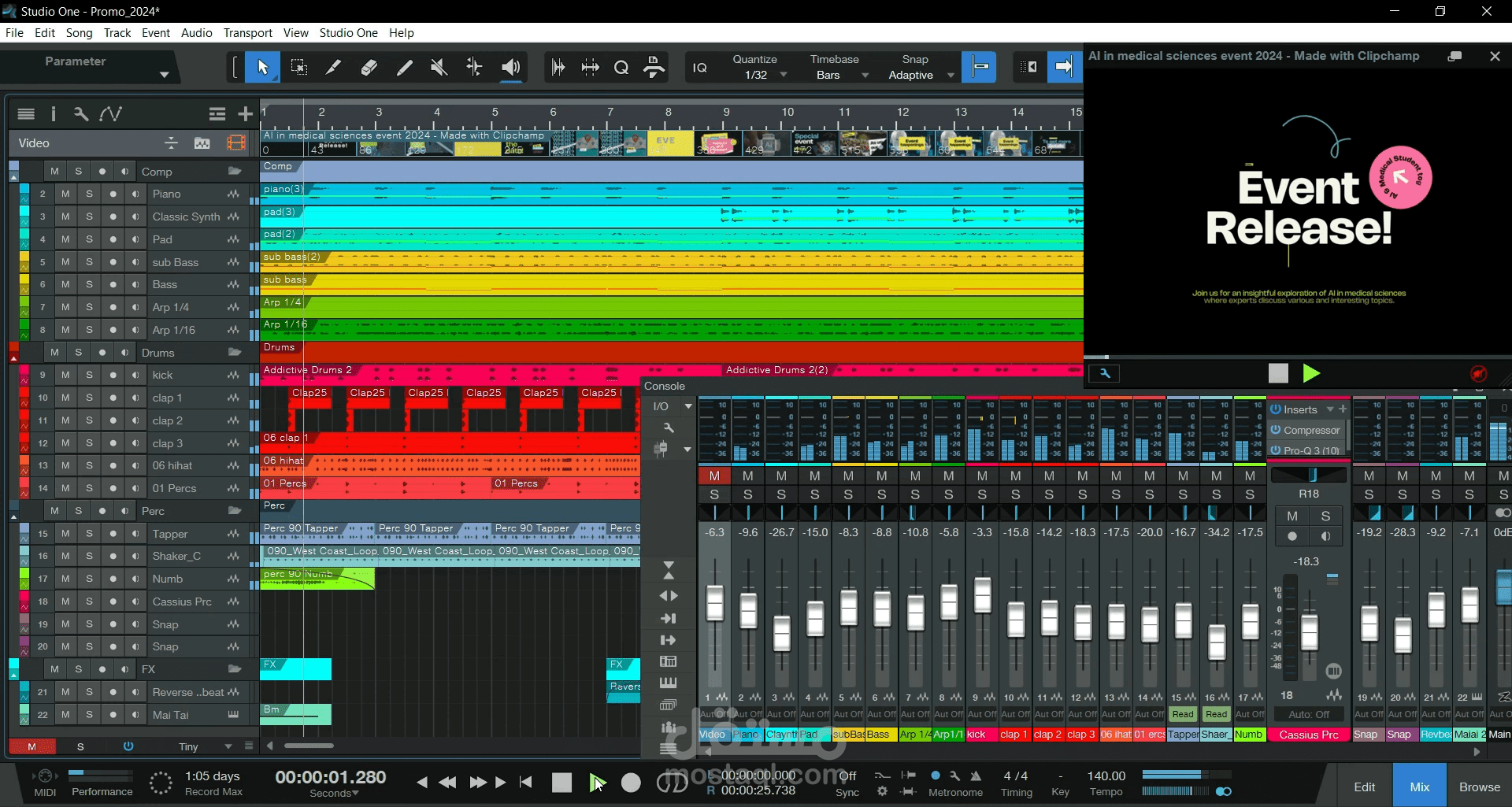Screen dimensions: 1512x807
Task: Open the track inspector i icon
Action: pos(54,113)
